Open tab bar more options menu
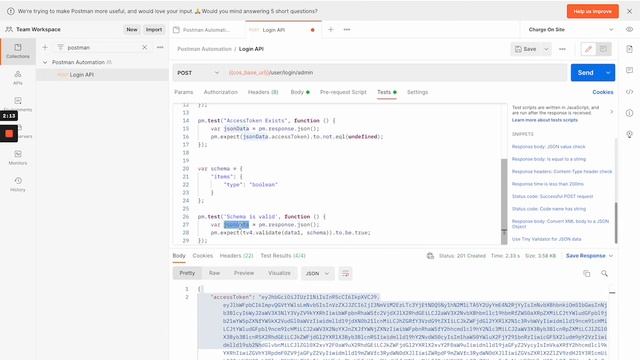This screenshot has height=360, width=640. tap(347, 29)
